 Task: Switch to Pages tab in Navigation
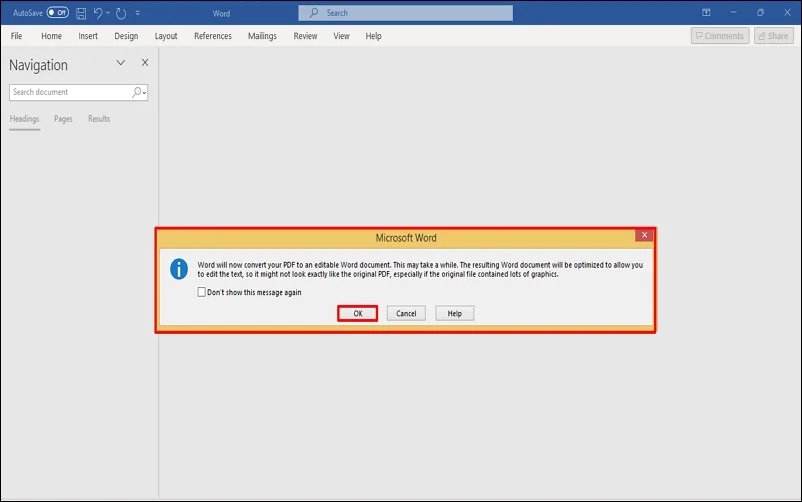pos(63,119)
